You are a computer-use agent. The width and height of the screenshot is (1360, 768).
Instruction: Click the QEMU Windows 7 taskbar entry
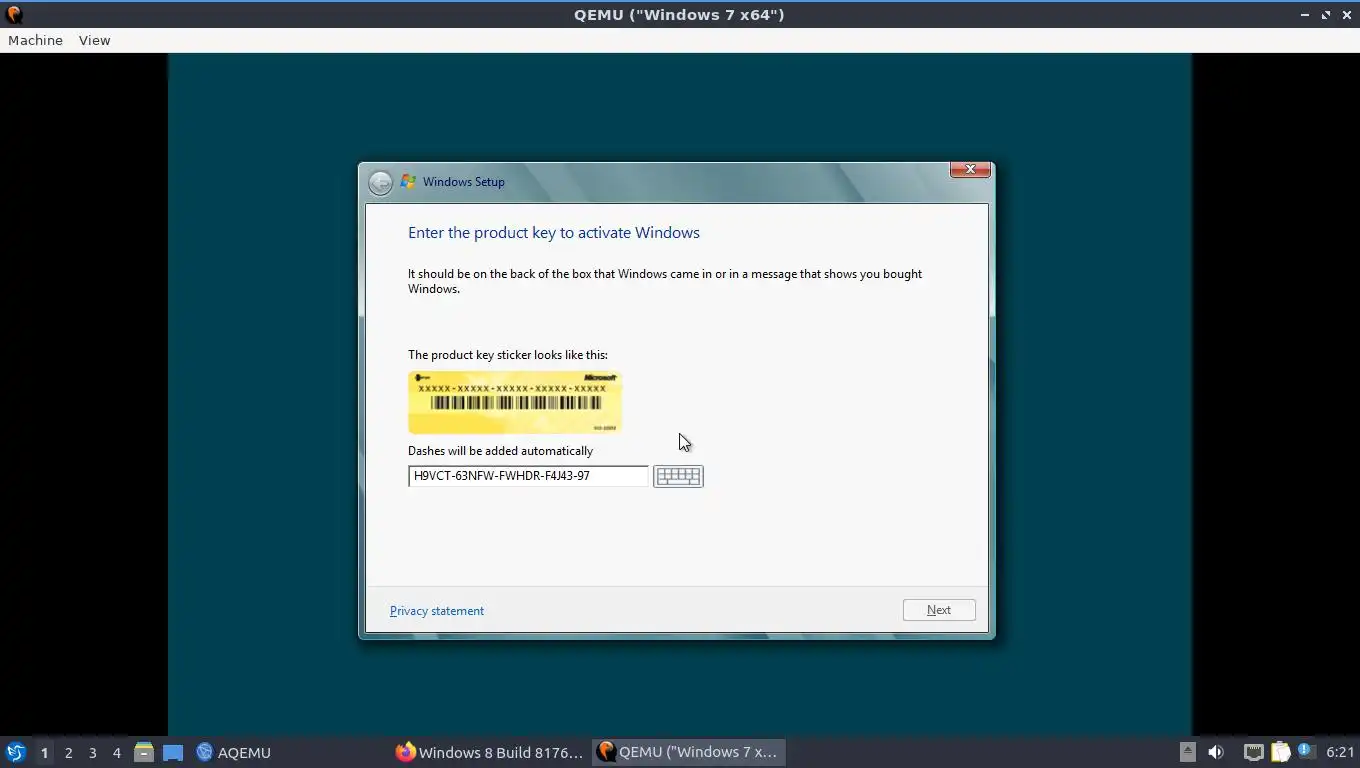click(688, 752)
